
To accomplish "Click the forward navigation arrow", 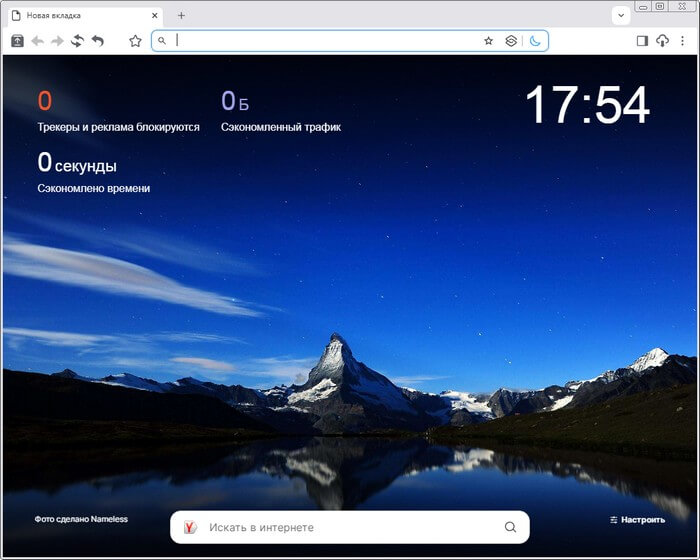I will (57, 41).
